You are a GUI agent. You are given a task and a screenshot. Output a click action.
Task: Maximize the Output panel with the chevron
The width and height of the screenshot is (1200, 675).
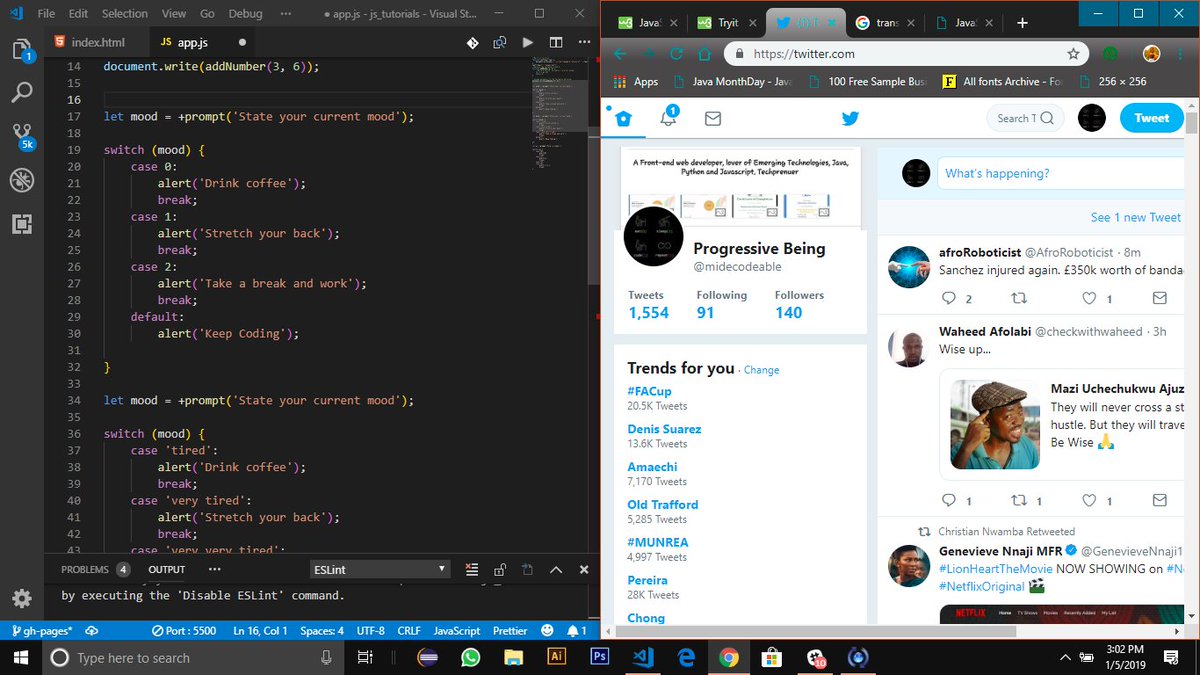coord(556,569)
